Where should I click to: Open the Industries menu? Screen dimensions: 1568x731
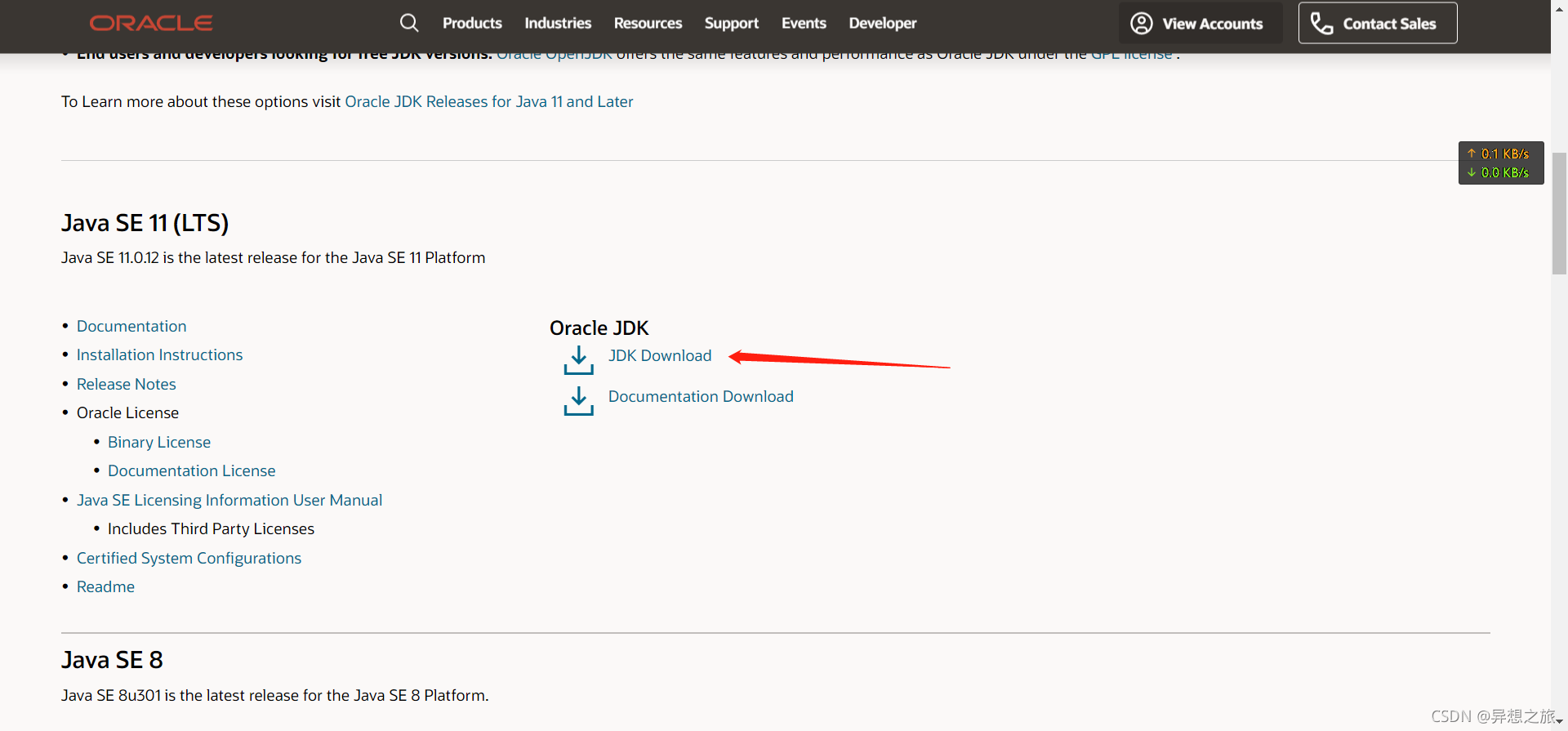(x=558, y=23)
